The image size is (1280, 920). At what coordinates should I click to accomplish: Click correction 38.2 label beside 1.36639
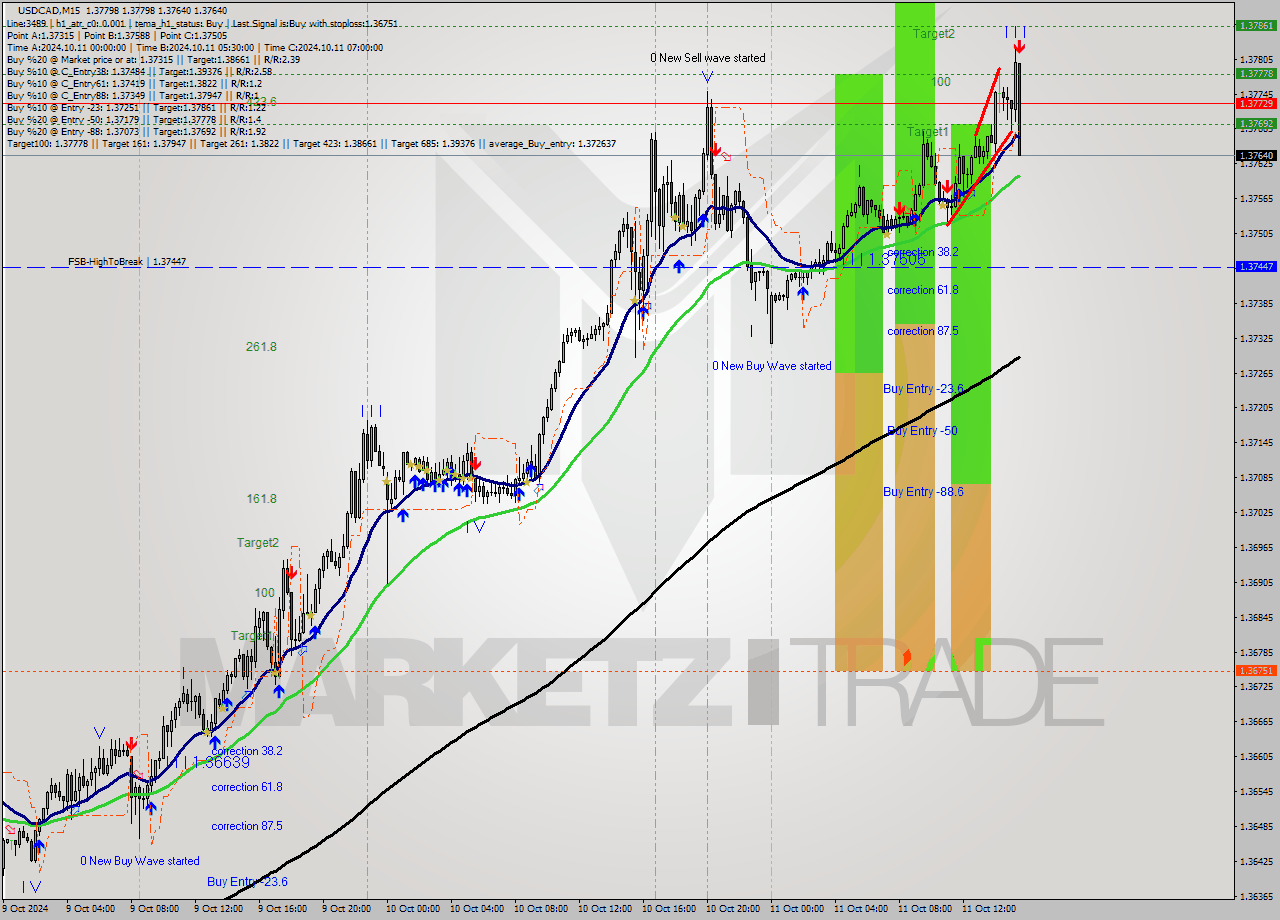(x=247, y=751)
